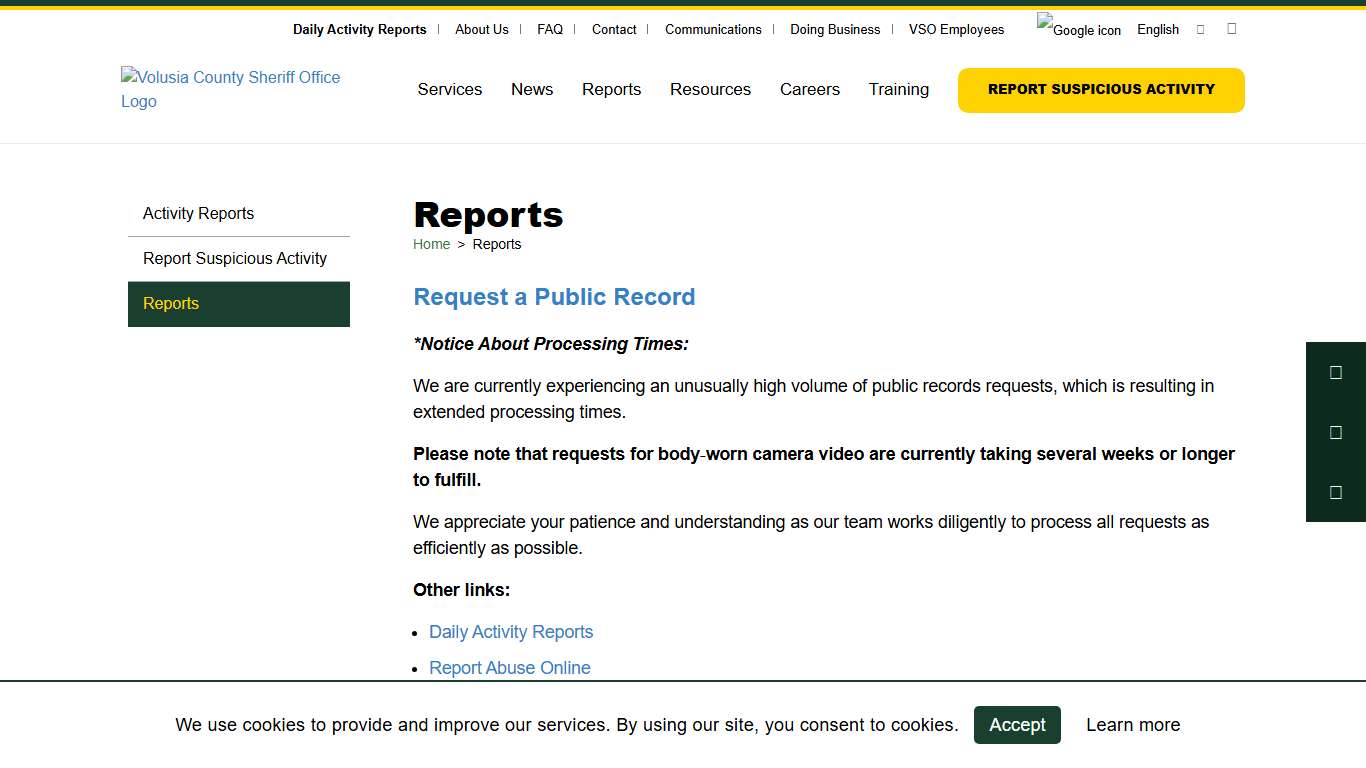Open the FAQ menu item
This screenshot has width=1366, height=768.
pyautogui.click(x=550, y=29)
